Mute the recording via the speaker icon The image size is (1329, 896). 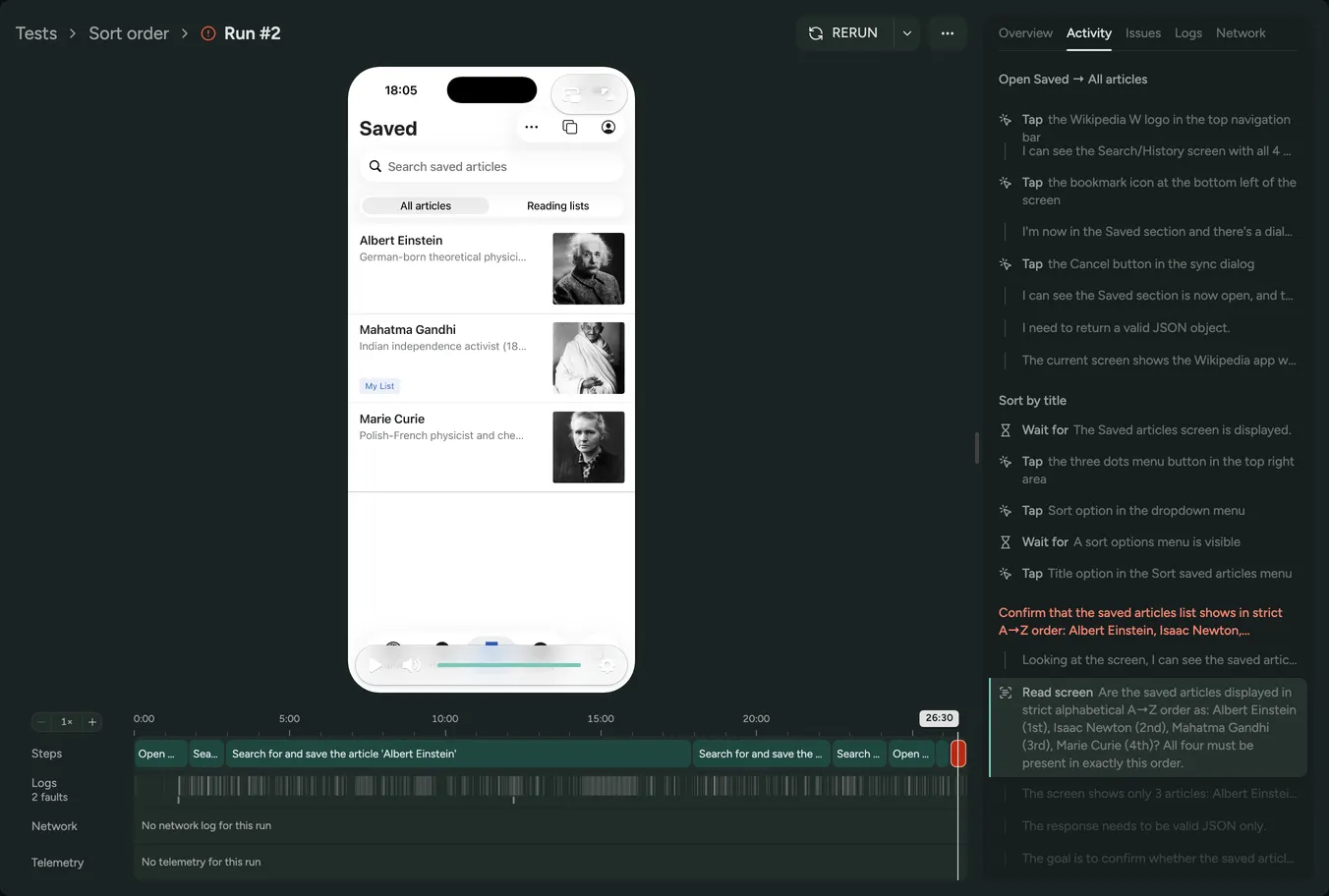tap(411, 665)
